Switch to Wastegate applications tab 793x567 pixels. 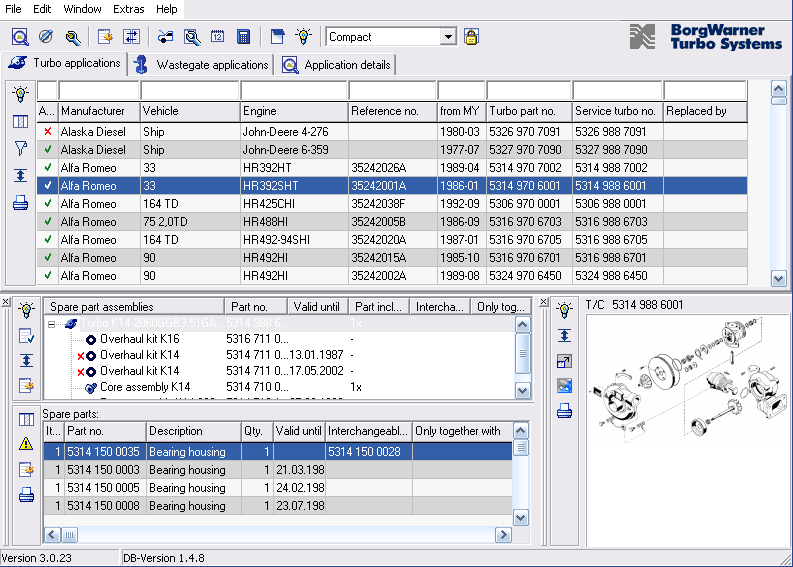[201, 65]
